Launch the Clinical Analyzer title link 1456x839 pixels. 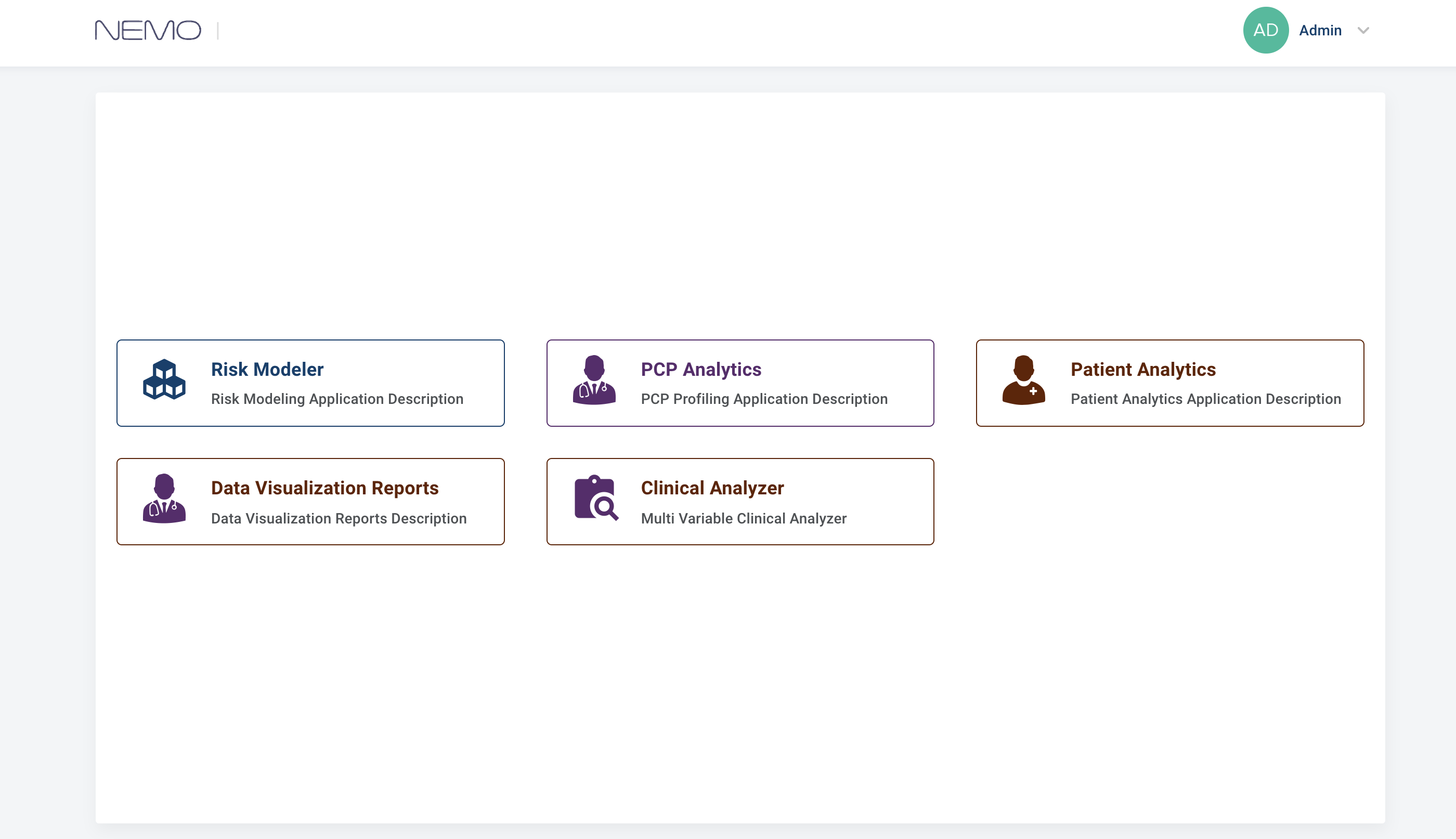point(712,488)
